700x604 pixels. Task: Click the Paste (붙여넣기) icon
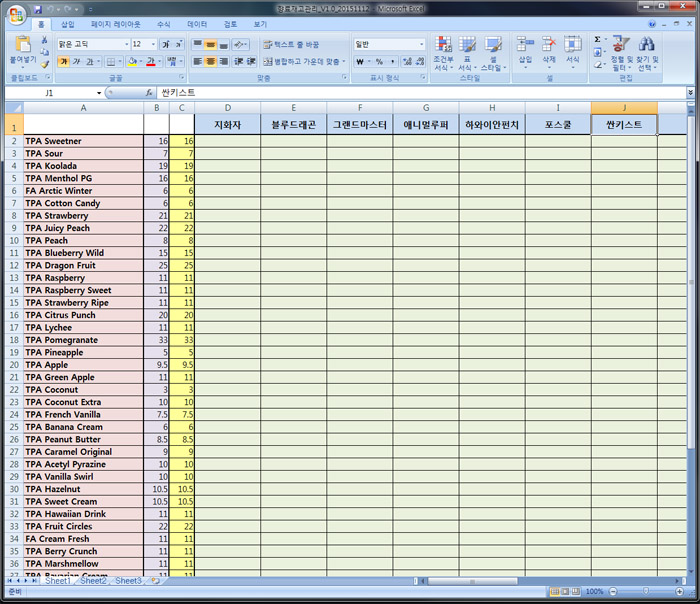21,50
